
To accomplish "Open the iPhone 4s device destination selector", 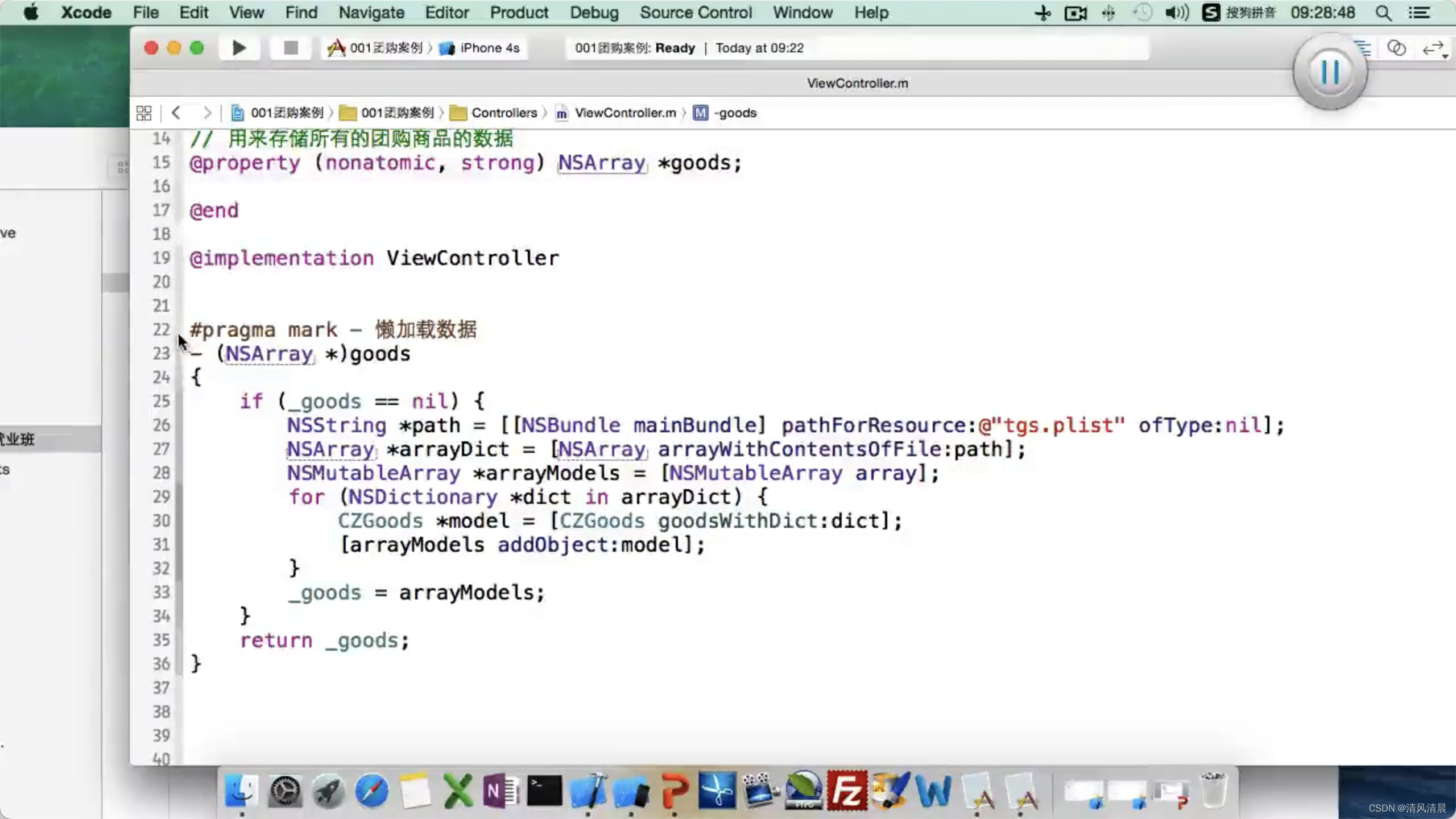I will pyautogui.click(x=489, y=48).
